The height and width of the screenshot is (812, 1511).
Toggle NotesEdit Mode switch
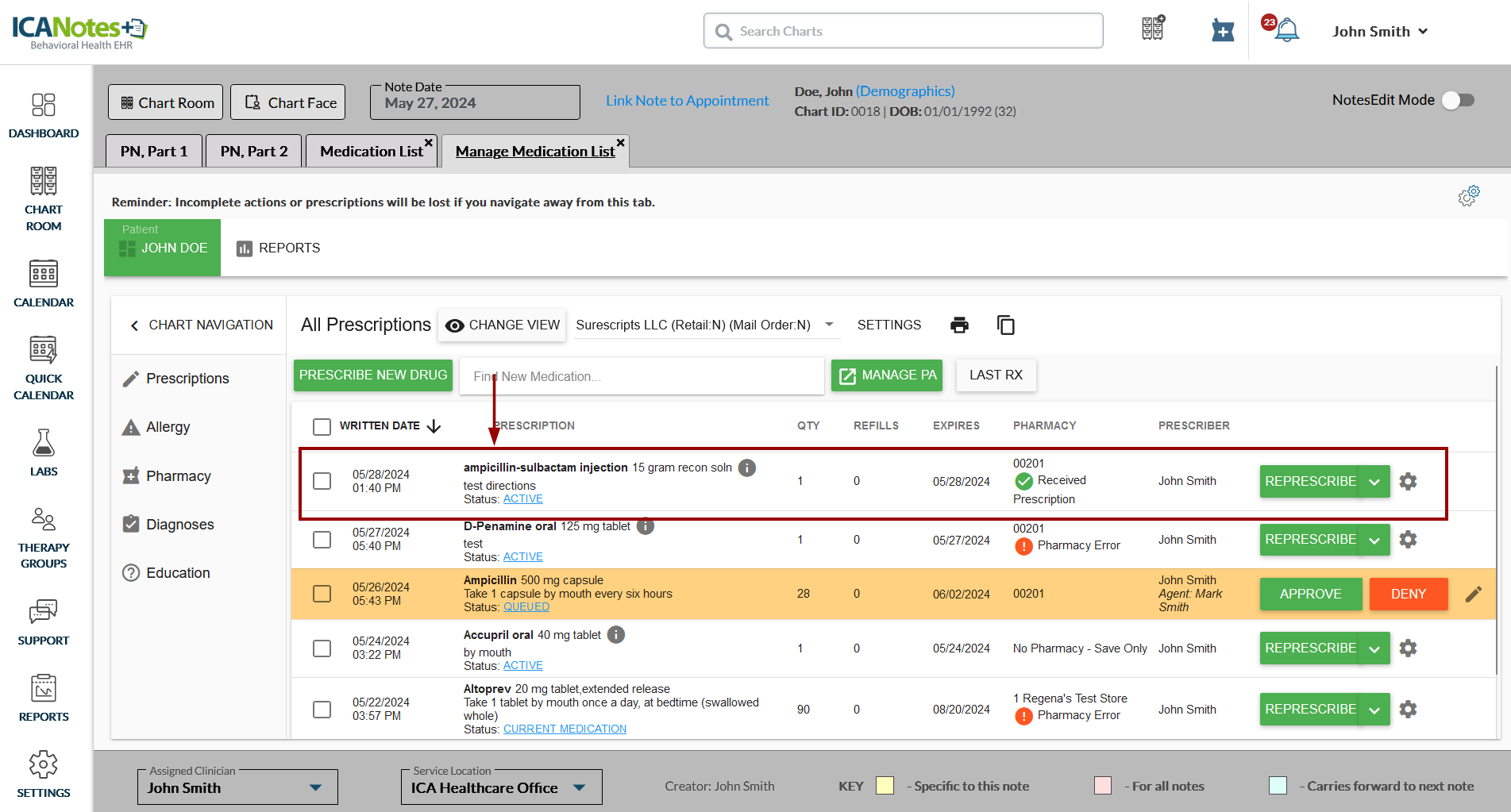(1458, 100)
